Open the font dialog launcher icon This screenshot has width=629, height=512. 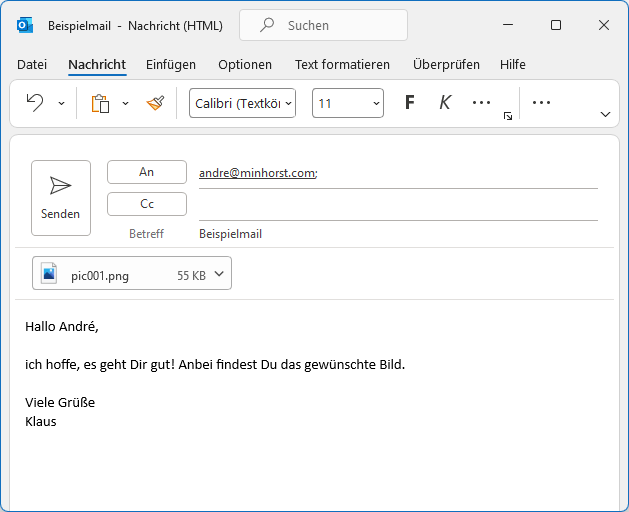click(x=508, y=117)
